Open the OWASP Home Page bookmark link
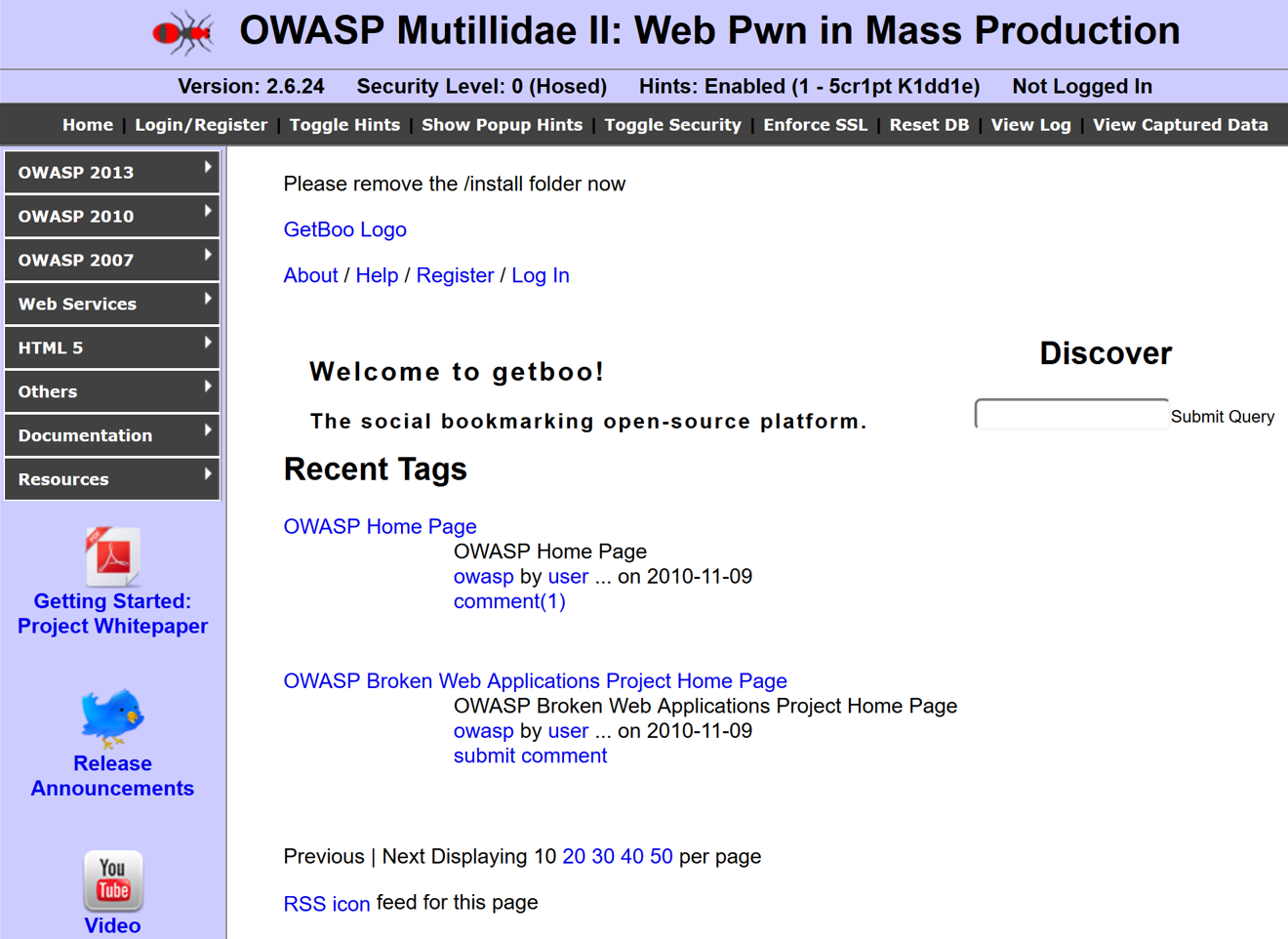The height and width of the screenshot is (939, 1288). click(x=380, y=526)
